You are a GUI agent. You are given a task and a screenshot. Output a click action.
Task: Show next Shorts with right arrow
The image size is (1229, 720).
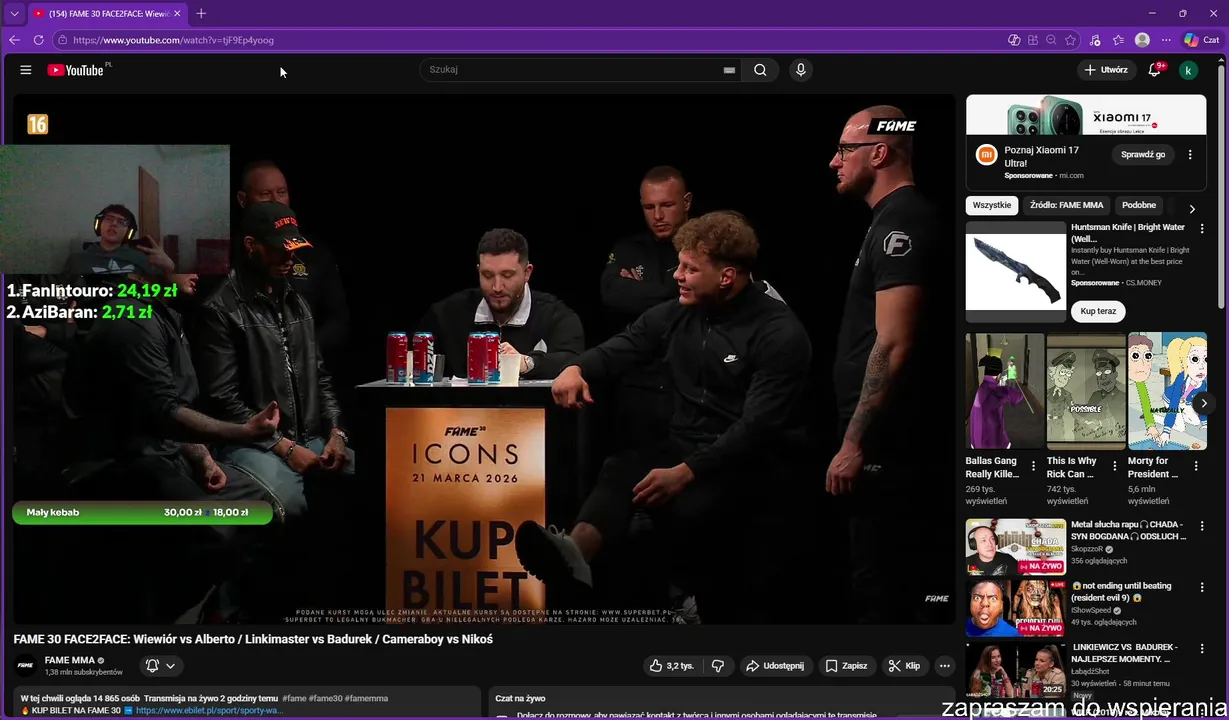(1204, 404)
